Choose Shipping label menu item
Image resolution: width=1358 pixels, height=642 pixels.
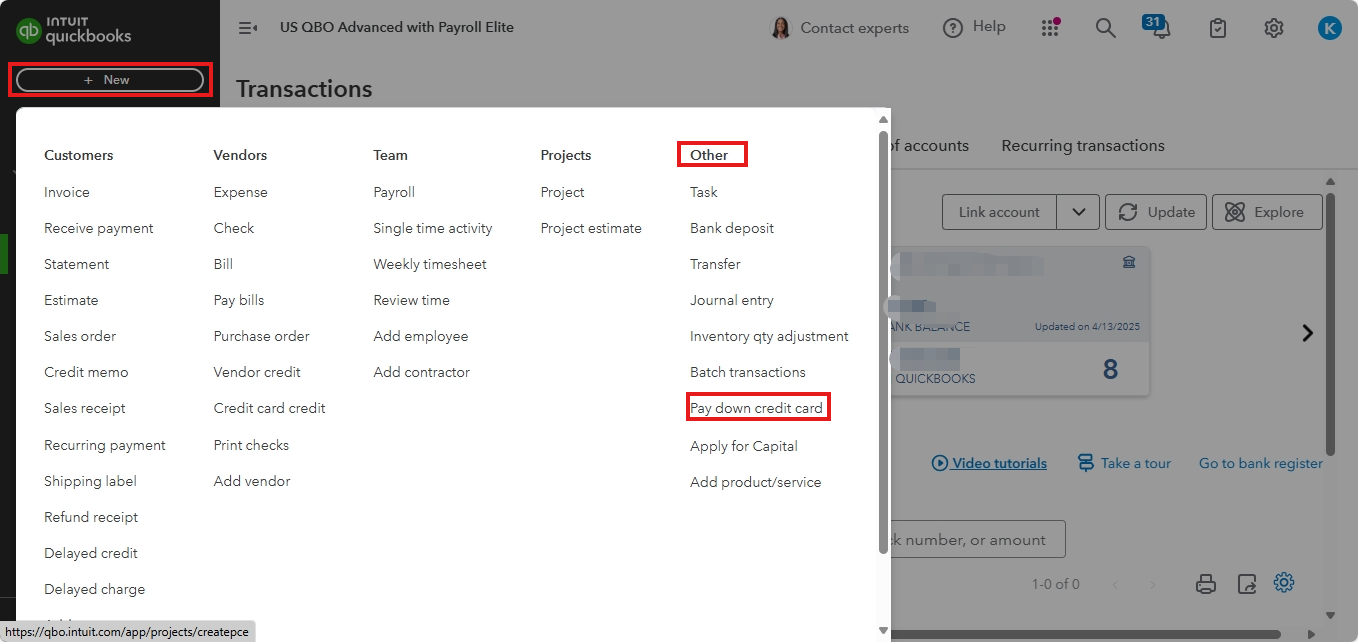coord(90,481)
